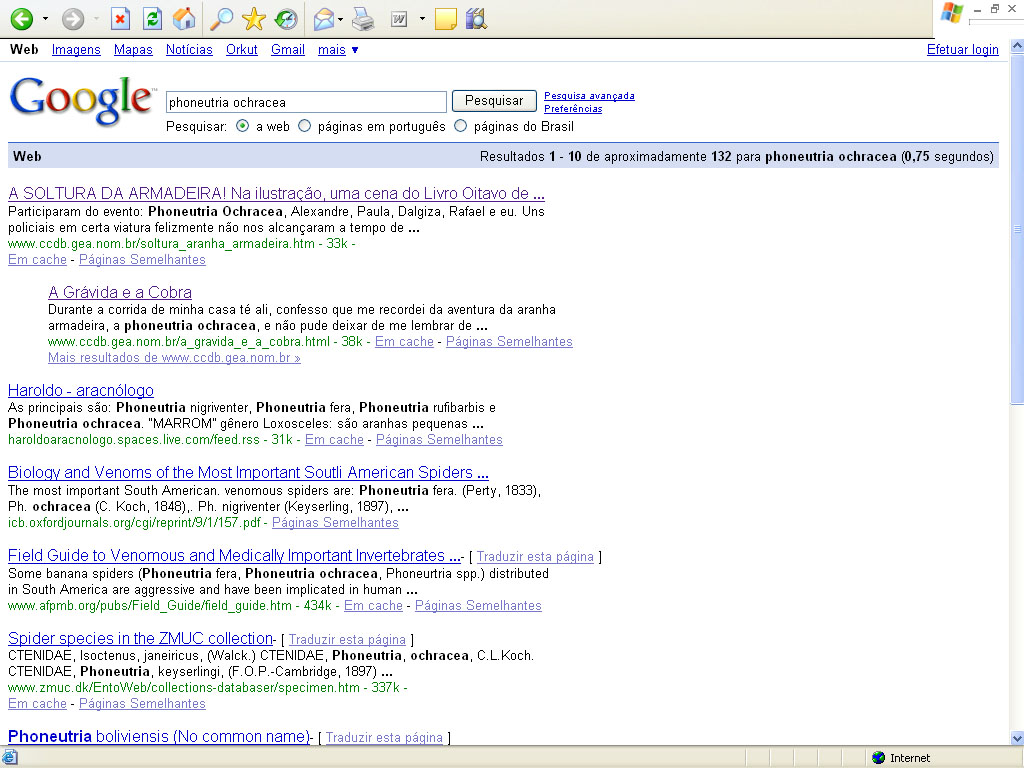Screen dimensions: 1024x768
Task: Stop loading the page
Action: click(x=120, y=19)
